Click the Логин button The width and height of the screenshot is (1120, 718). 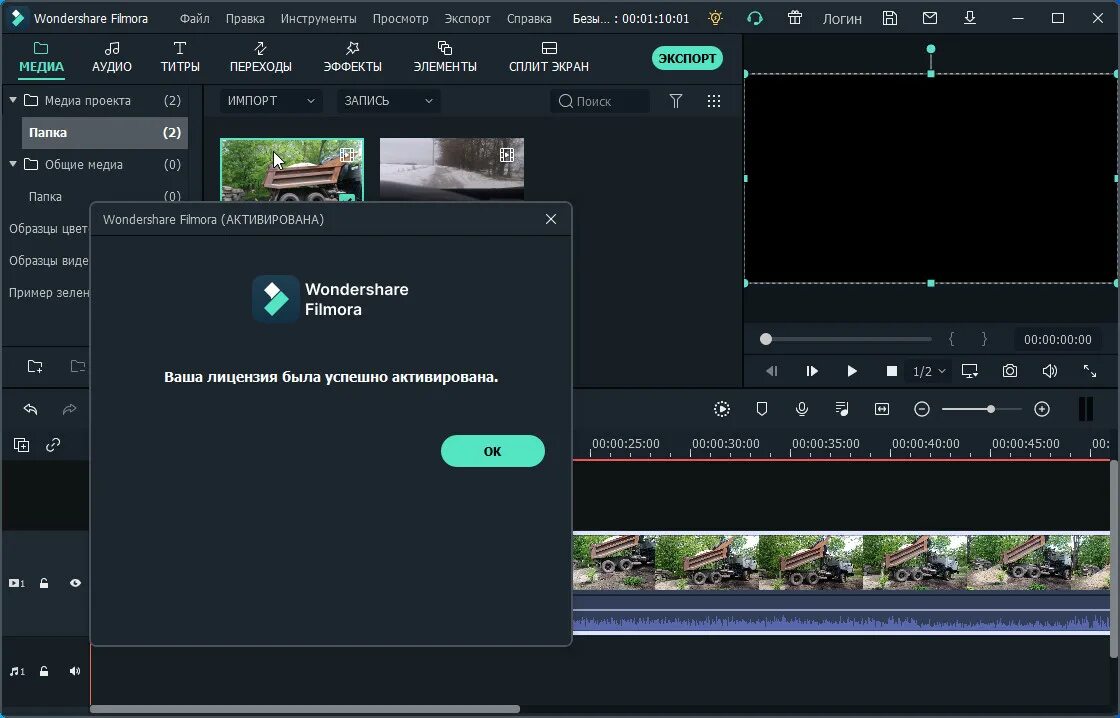pos(842,19)
